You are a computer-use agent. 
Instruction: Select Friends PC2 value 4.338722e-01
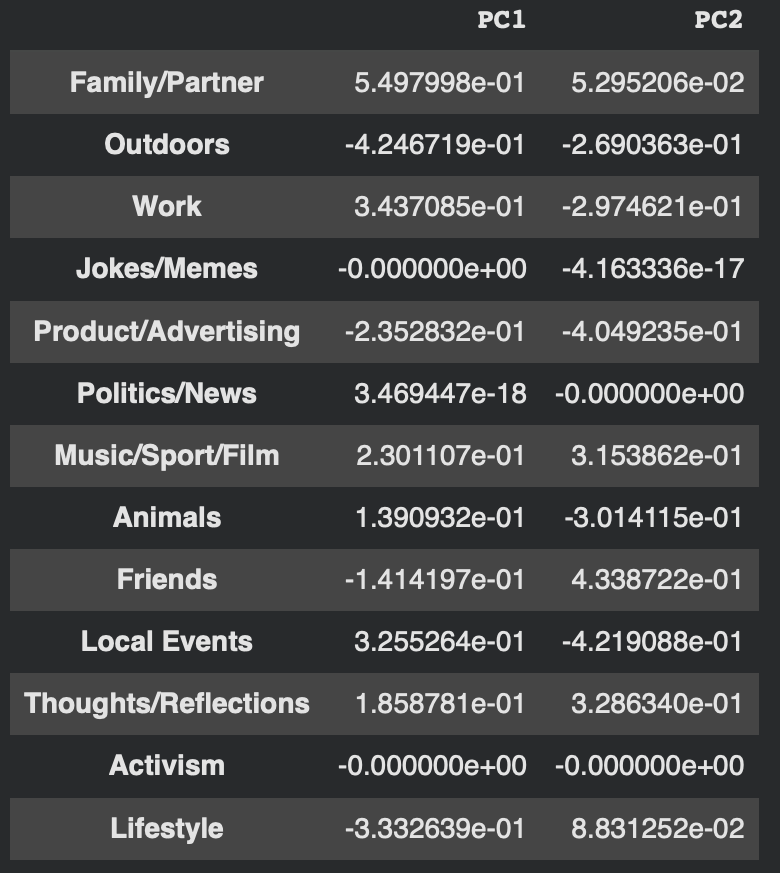pos(656,579)
